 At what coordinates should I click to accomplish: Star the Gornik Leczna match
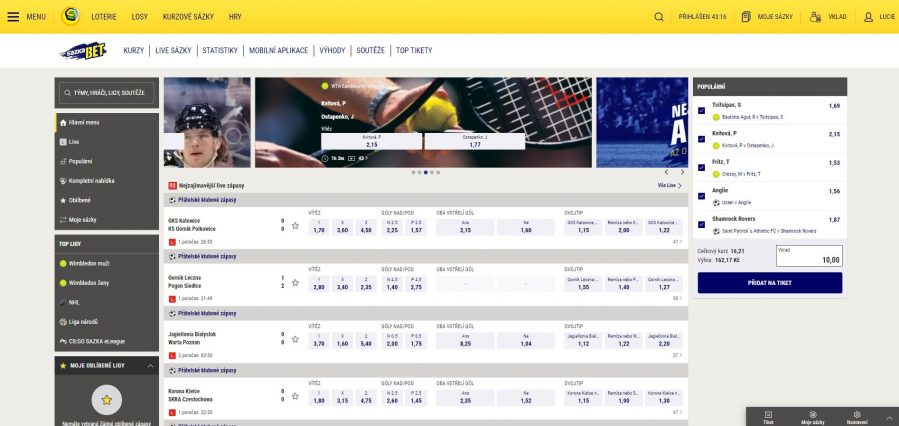pyautogui.click(x=295, y=284)
